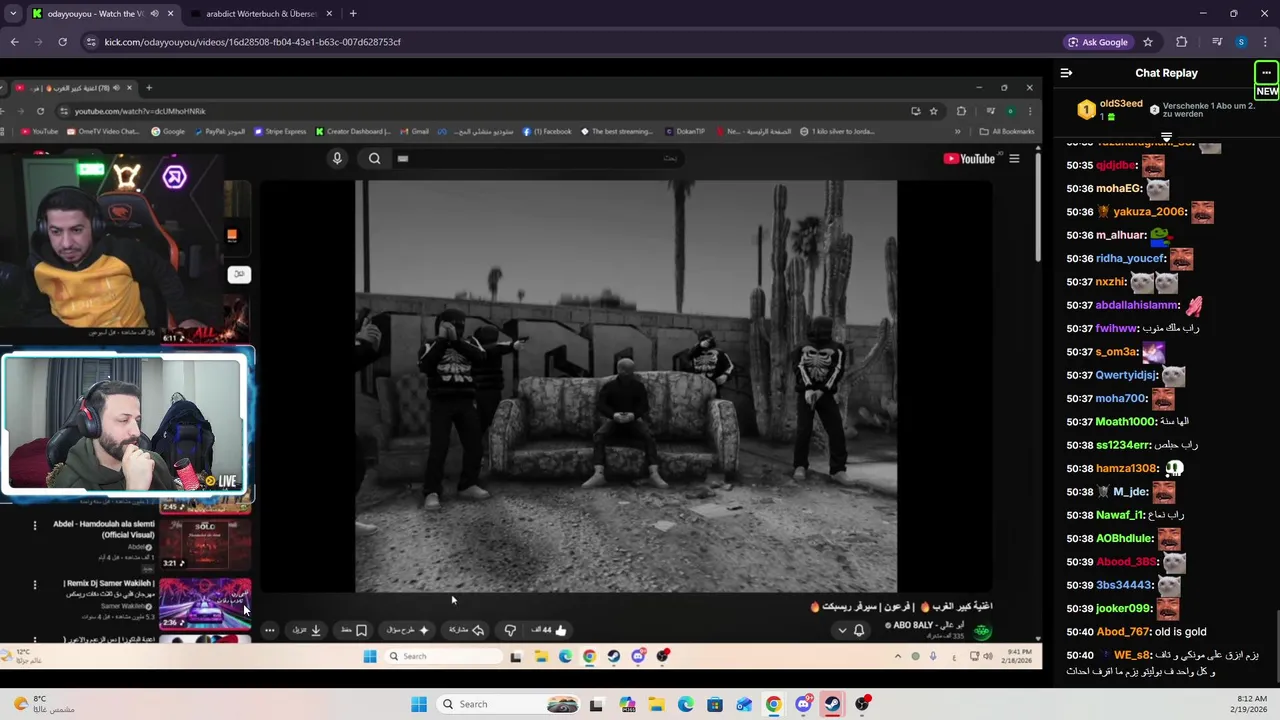Click the YouTube download arrow icon
Screen dimensions: 1280x720
316,630
